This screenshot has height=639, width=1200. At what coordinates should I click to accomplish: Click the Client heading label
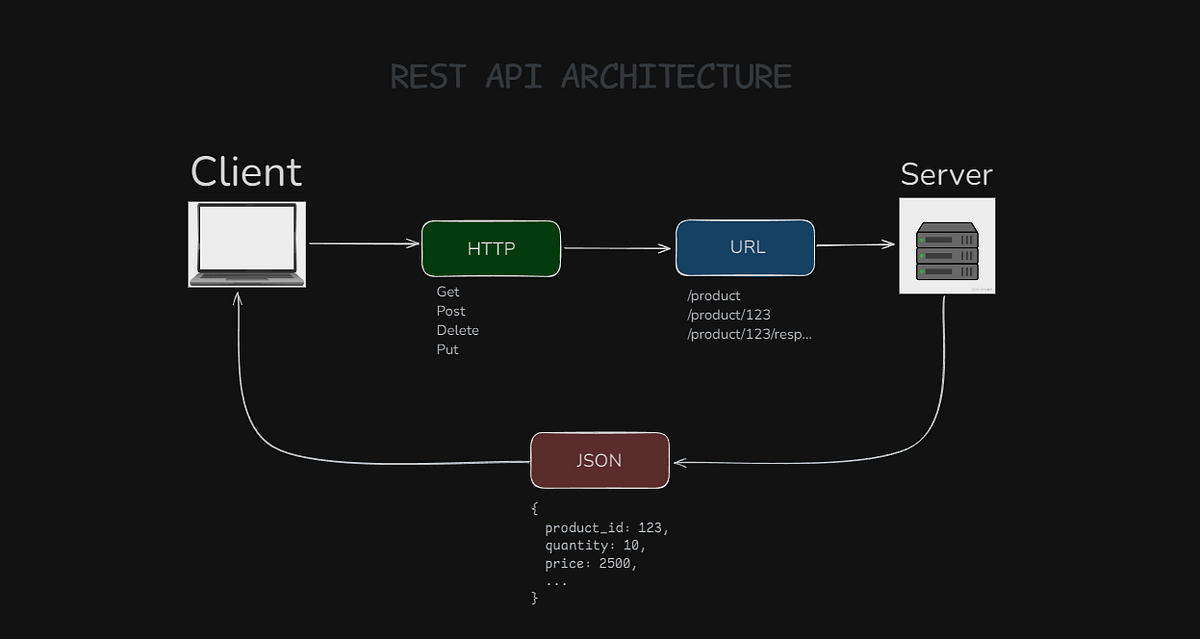tap(246, 172)
